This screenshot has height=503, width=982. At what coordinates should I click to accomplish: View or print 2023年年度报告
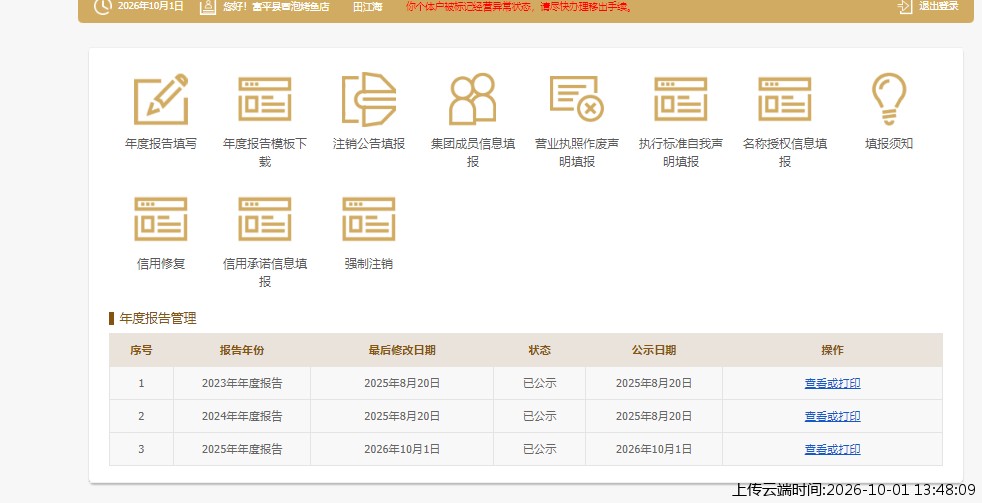tap(832, 383)
